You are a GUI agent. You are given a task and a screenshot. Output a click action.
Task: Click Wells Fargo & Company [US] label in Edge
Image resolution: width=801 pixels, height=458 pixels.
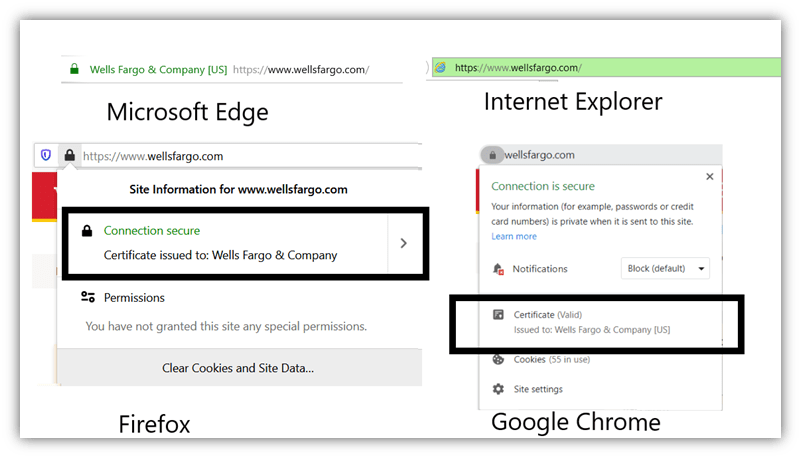(x=158, y=69)
